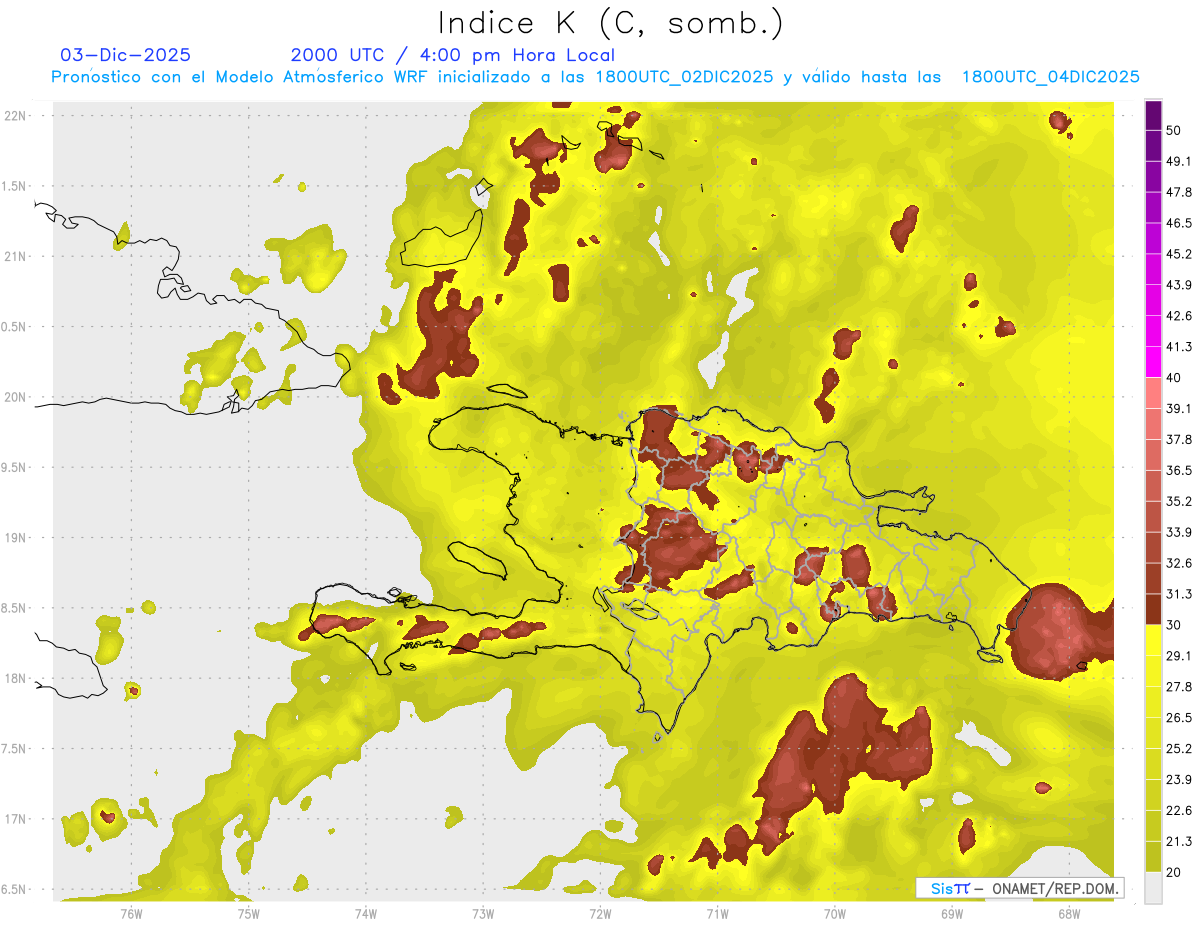Image resolution: width=1200 pixels, height=927 pixels.
Task: Click the salmon legend swatch between 39.1 and 40
Action: (x=1153, y=393)
